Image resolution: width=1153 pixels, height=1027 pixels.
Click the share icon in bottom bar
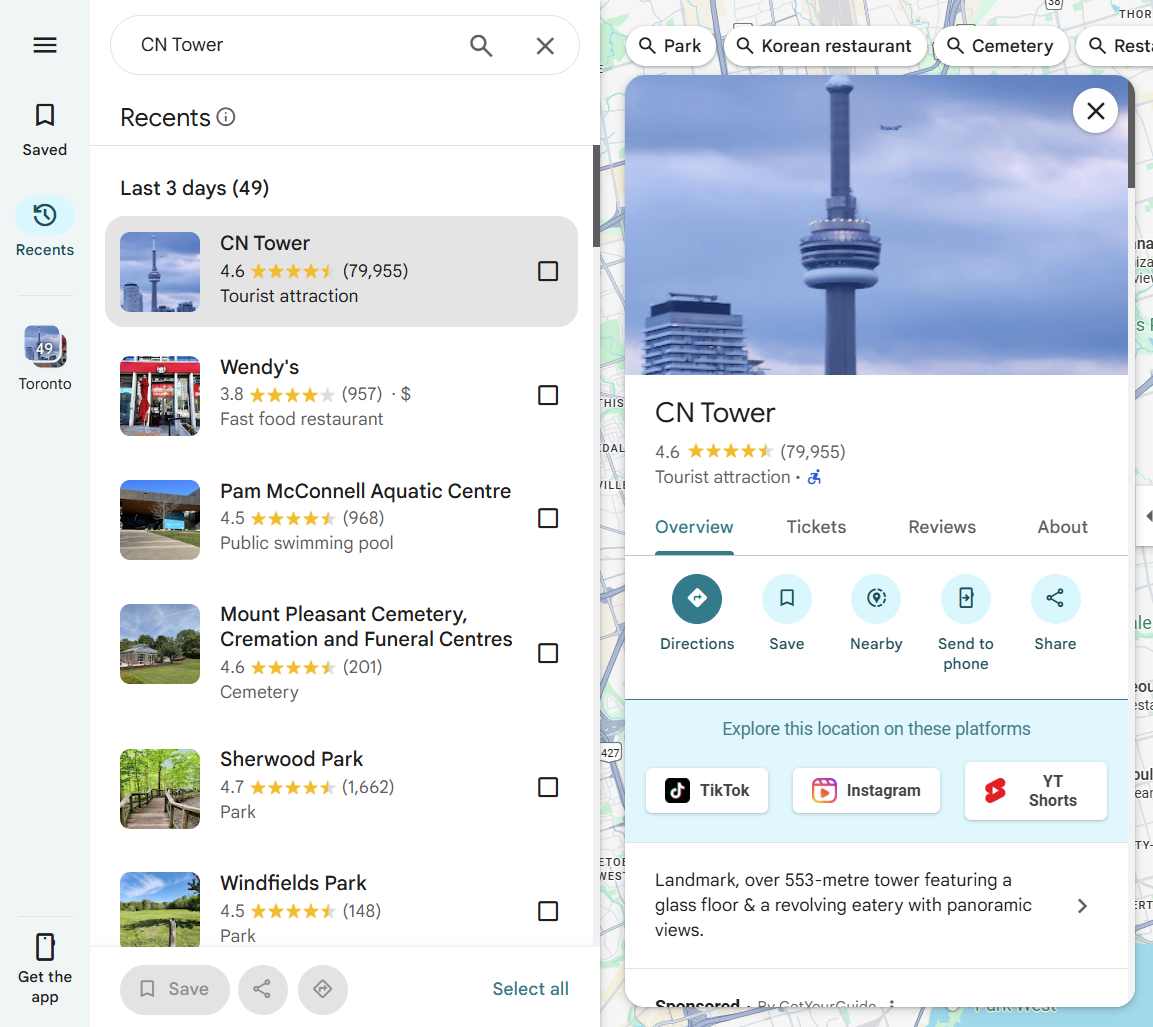click(x=263, y=989)
